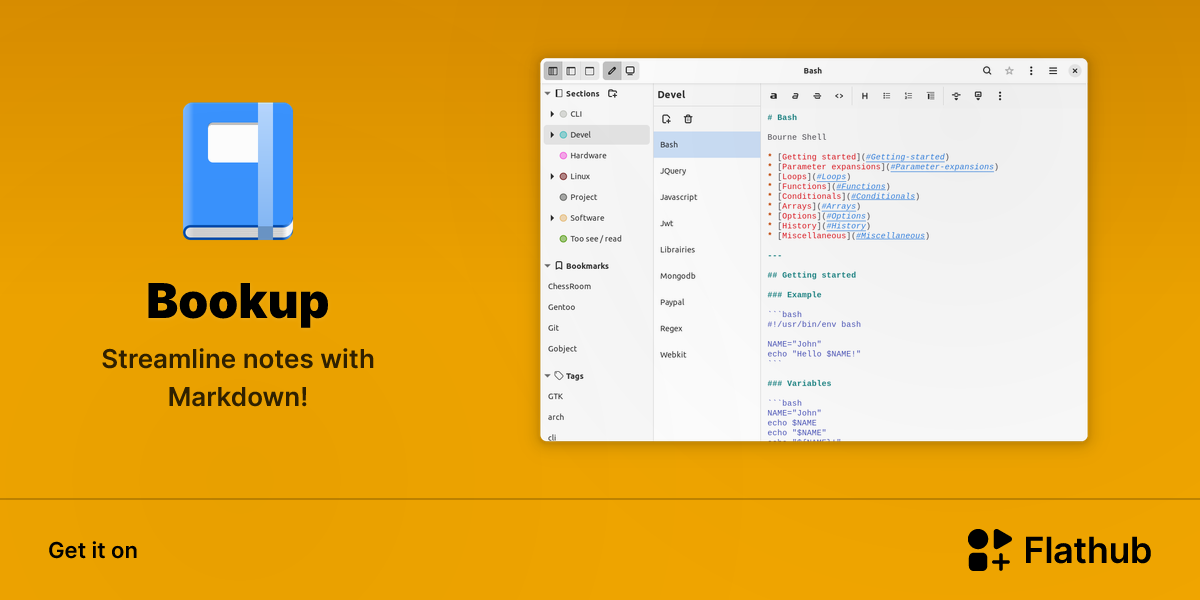
Task: Place cursor on '## Getting started' heading
Action: [812, 275]
